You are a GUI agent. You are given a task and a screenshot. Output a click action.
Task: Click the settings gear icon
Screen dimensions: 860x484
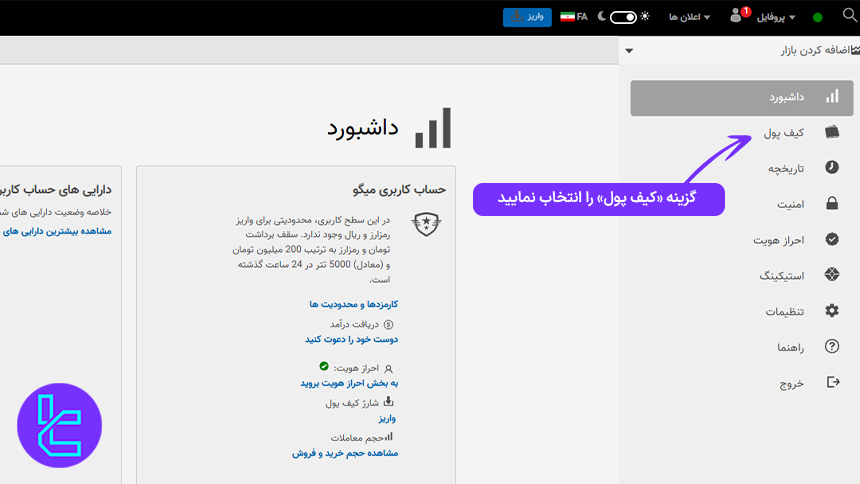click(832, 311)
